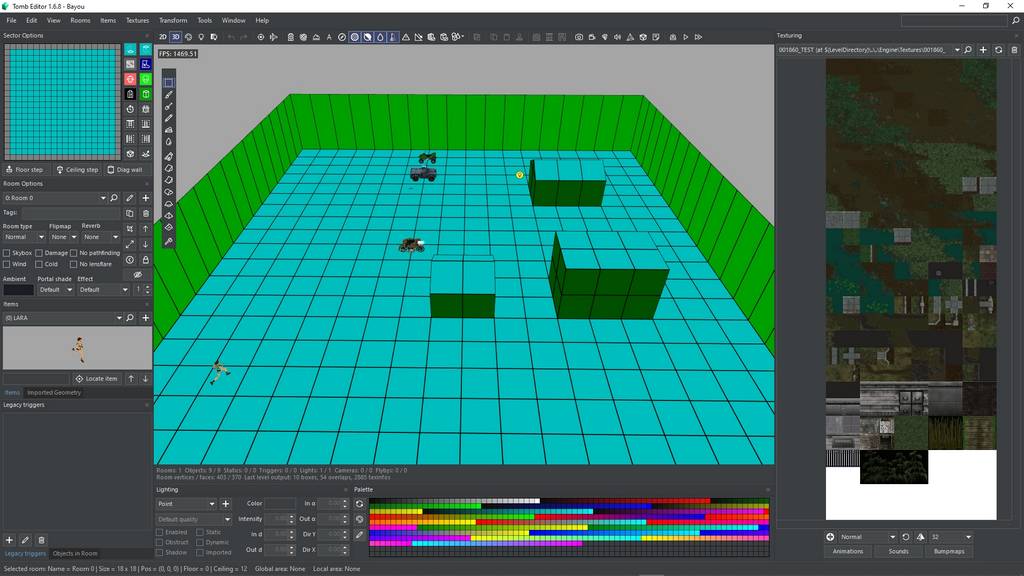Switch to the Objects in Room tab
Screen dimensions: 1024x576
75,553
